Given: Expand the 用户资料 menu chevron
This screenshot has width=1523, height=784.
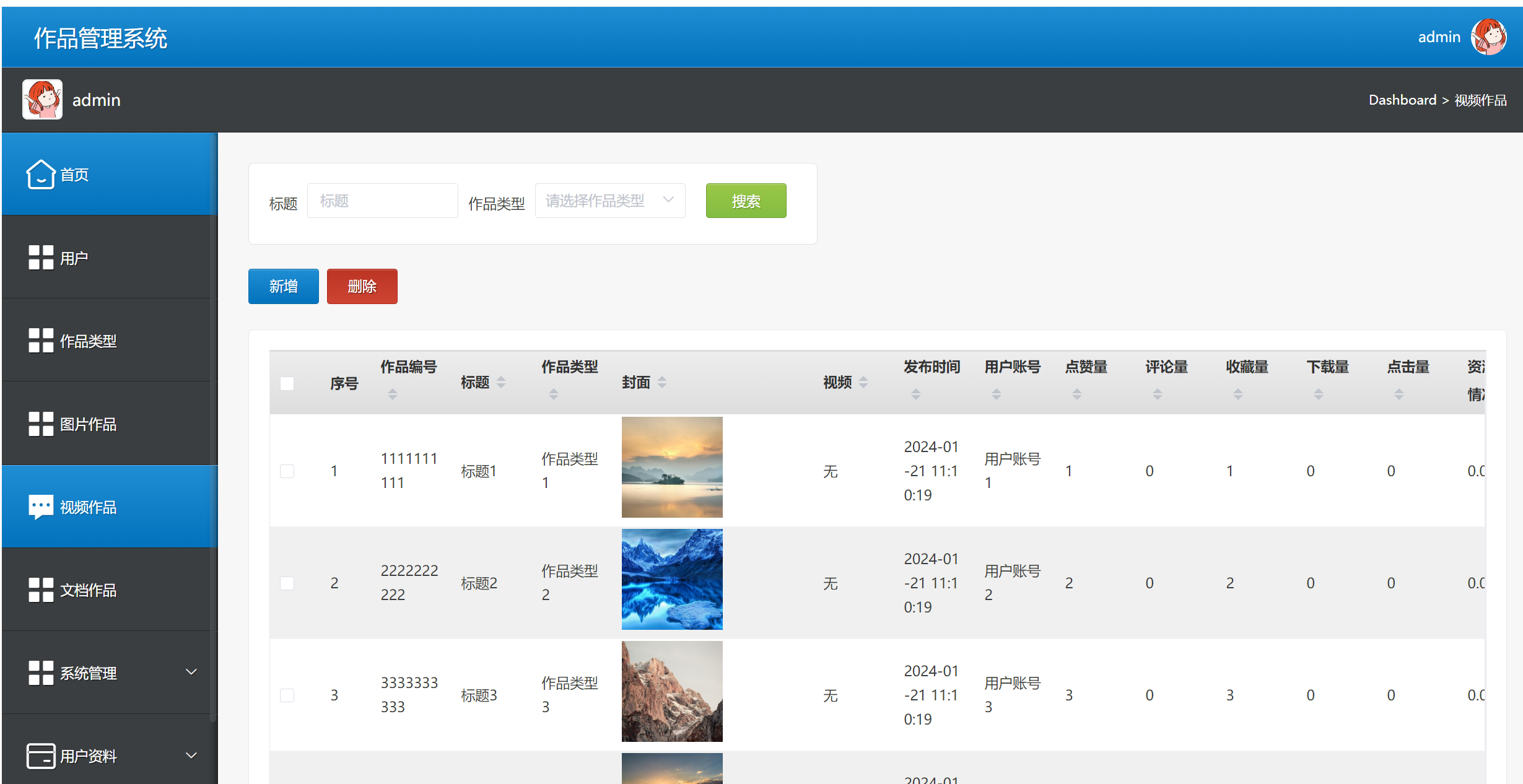Looking at the screenshot, I should [191, 756].
